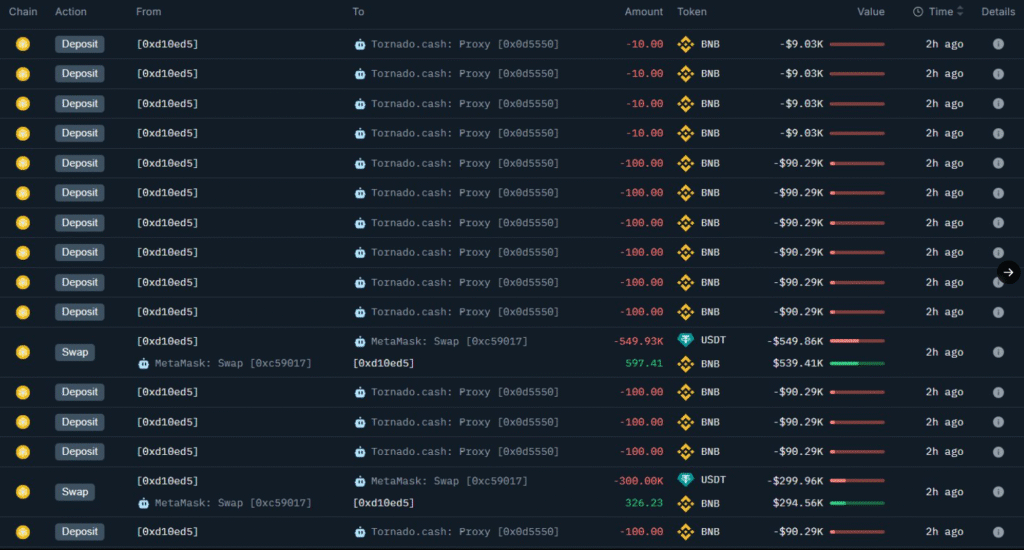Click the Token column header
Viewport: 1024px width, 550px height.
(692, 12)
